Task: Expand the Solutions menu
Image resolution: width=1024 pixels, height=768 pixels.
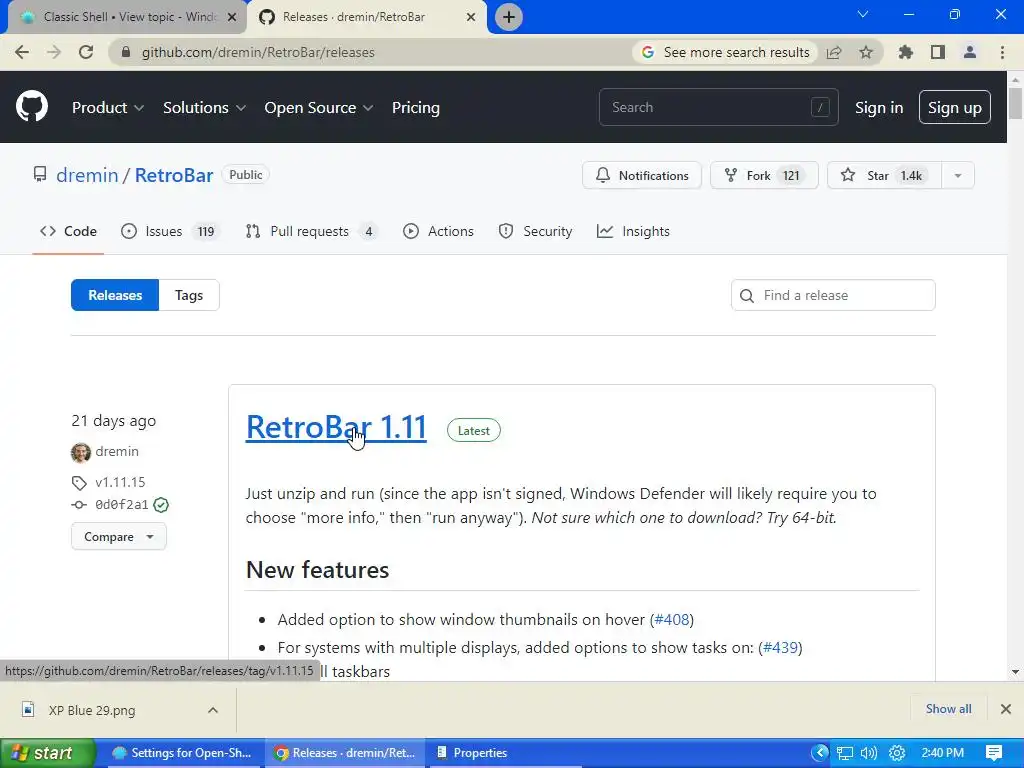Action: [204, 108]
